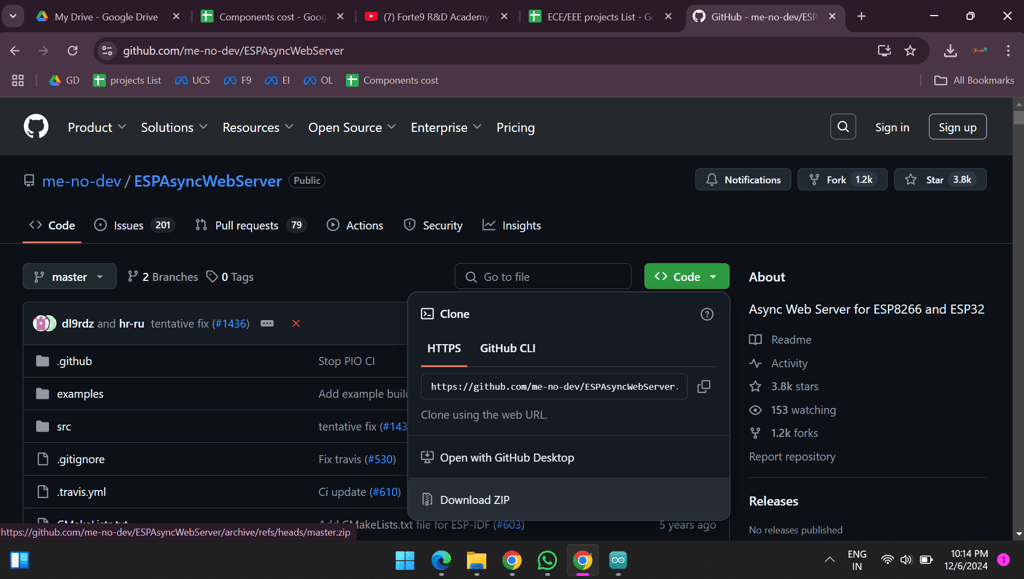1024x579 pixels.
Task: View site information icon in address bar
Action: (x=107, y=50)
